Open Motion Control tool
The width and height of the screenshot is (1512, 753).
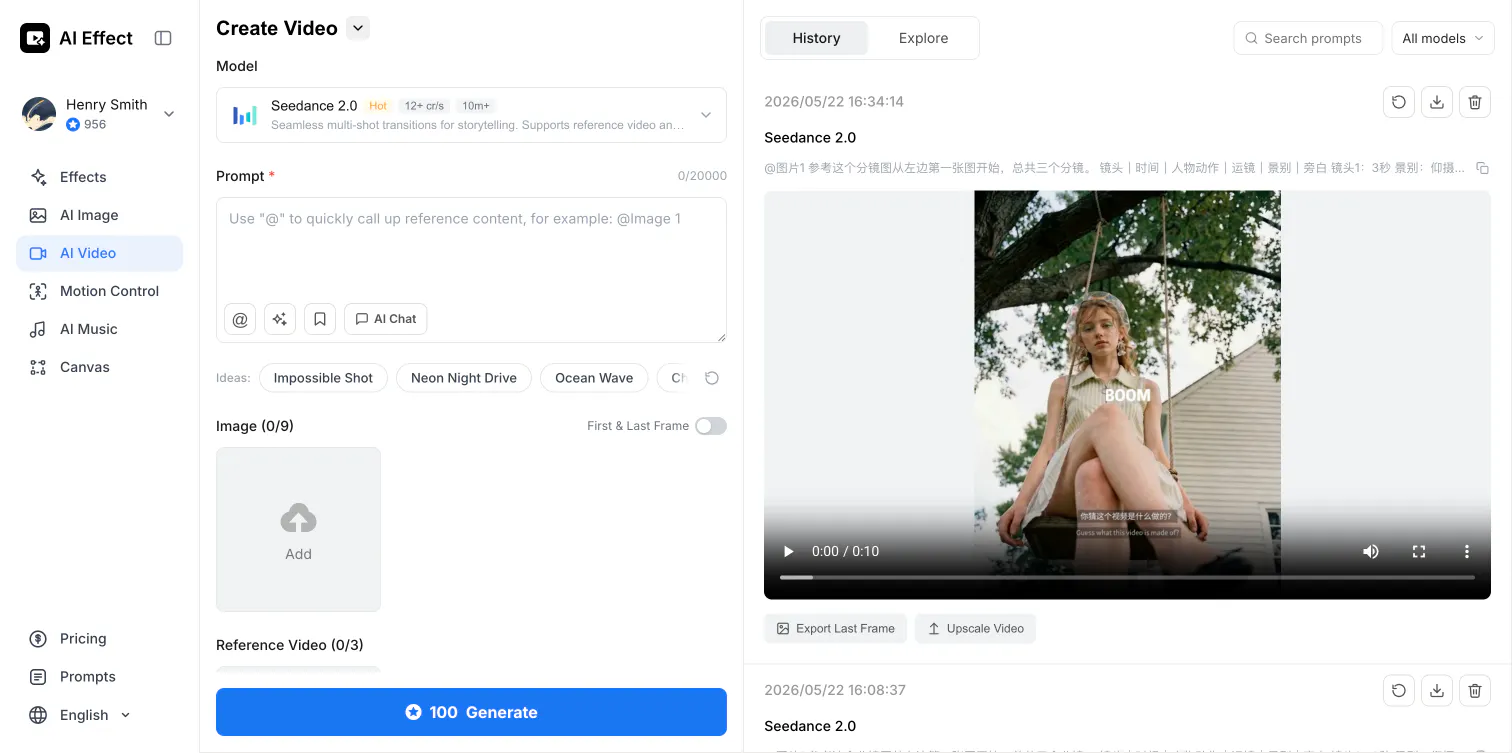coord(99,291)
